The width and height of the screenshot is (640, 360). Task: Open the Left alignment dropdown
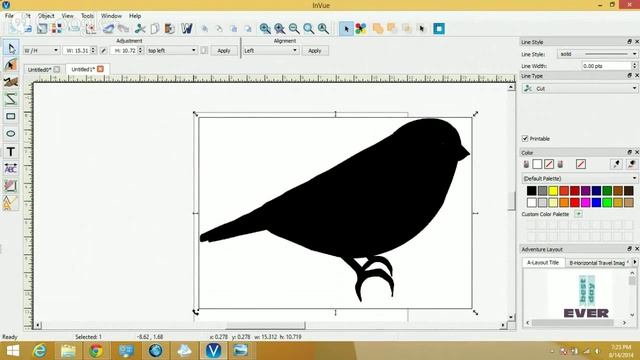point(271,51)
